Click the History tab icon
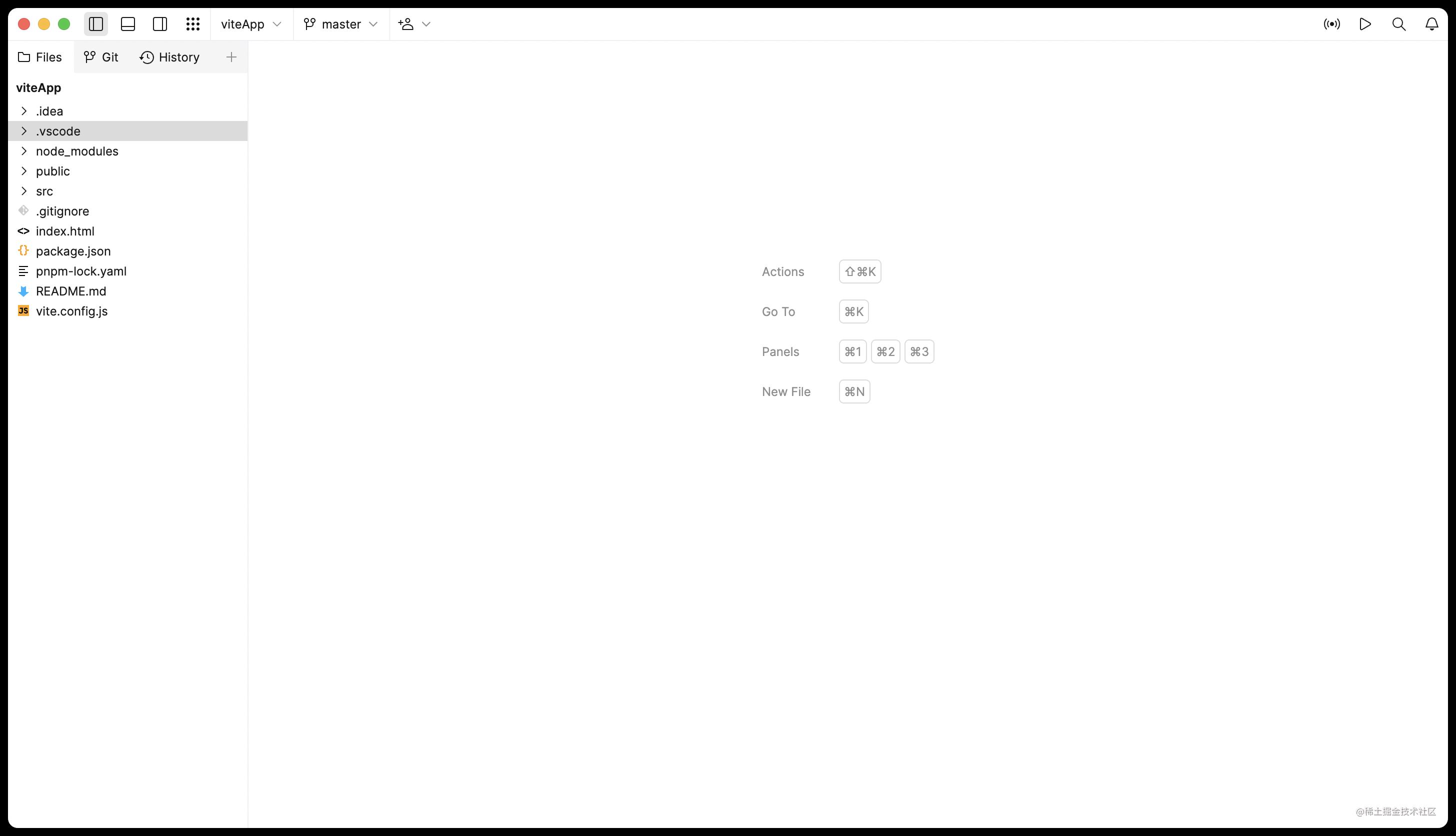 (x=147, y=56)
